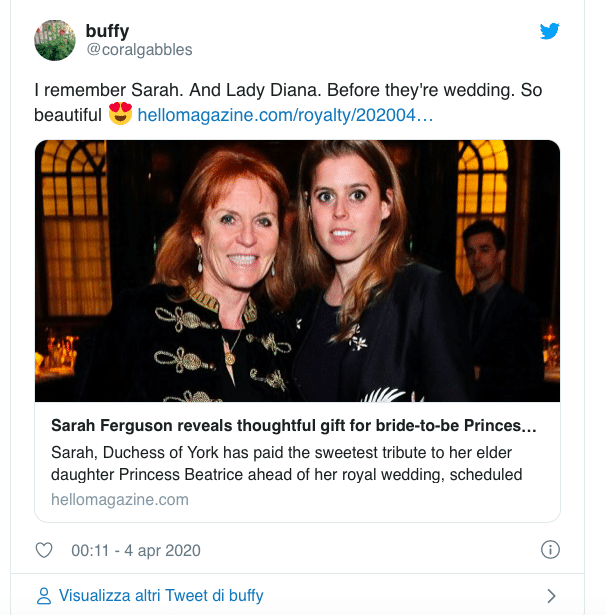Click the display name 'buffy'
This screenshot has width=606, height=615.
click(107, 31)
